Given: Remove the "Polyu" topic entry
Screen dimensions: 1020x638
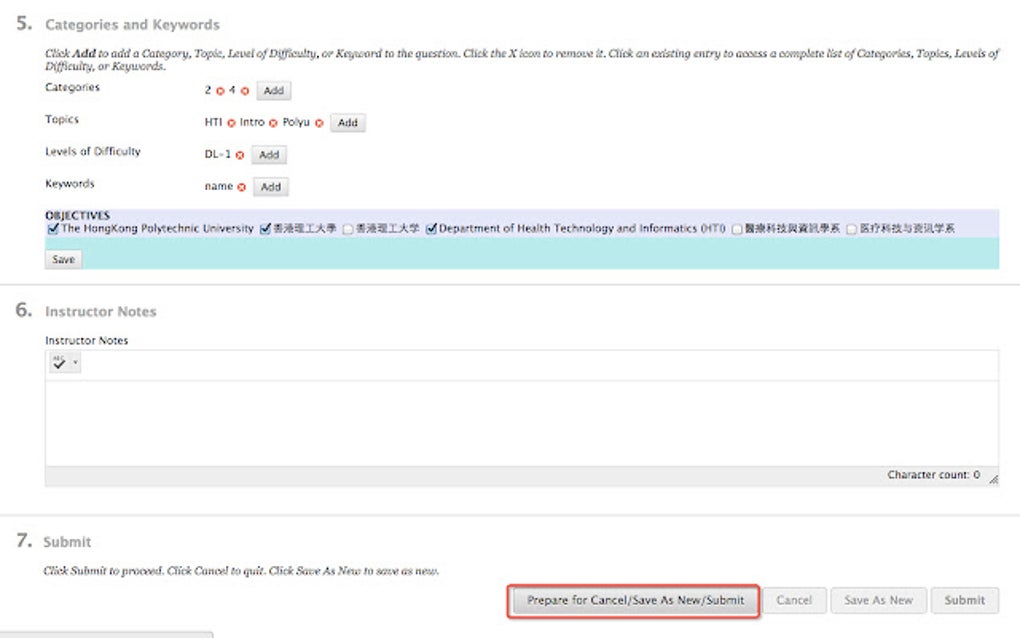Looking at the screenshot, I should tap(318, 122).
